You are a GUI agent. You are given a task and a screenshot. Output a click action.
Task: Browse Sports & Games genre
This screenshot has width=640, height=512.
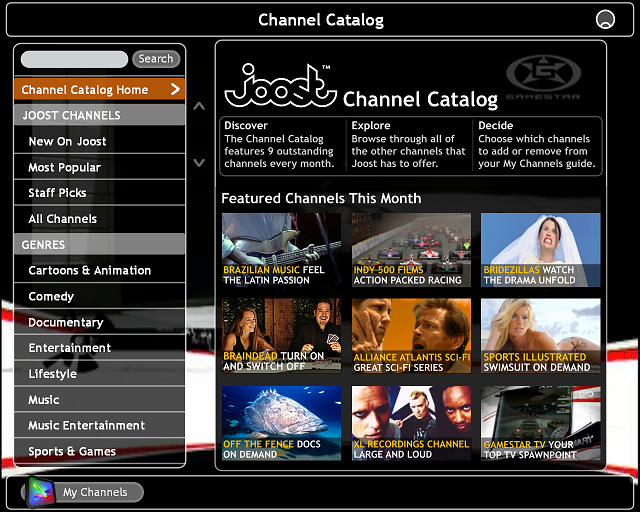click(x=100, y=451)
